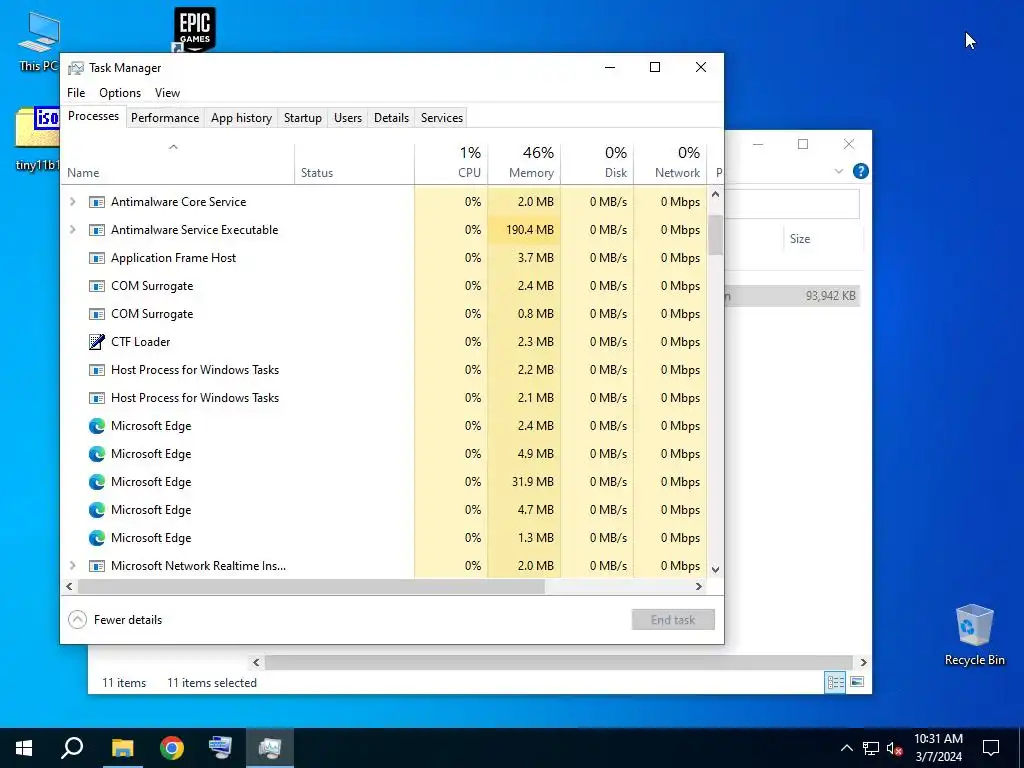
Task: Select the CTF Loader process icon
Action: pyautogui.click(x=97, y=342)
